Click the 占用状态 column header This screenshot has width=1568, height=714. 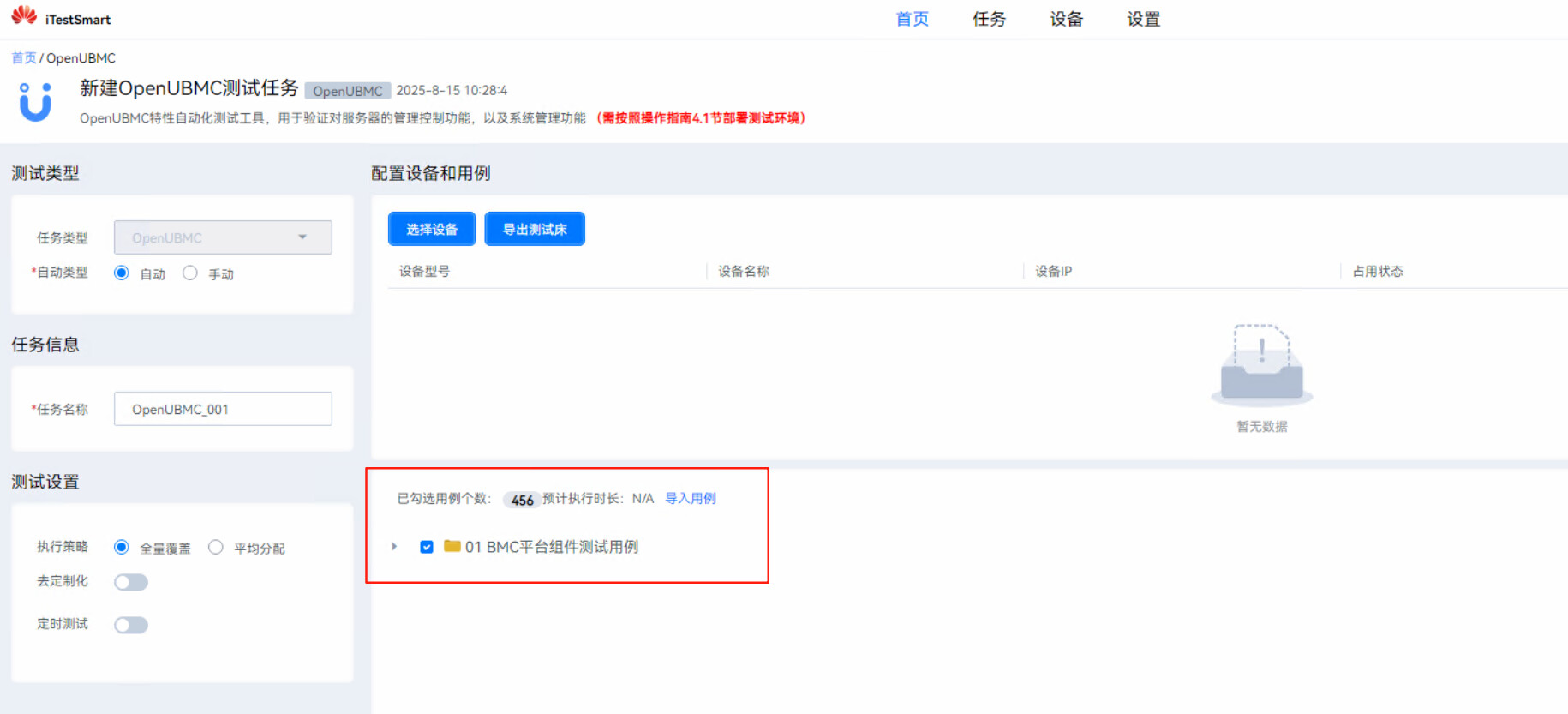[x=1378, y=271]
